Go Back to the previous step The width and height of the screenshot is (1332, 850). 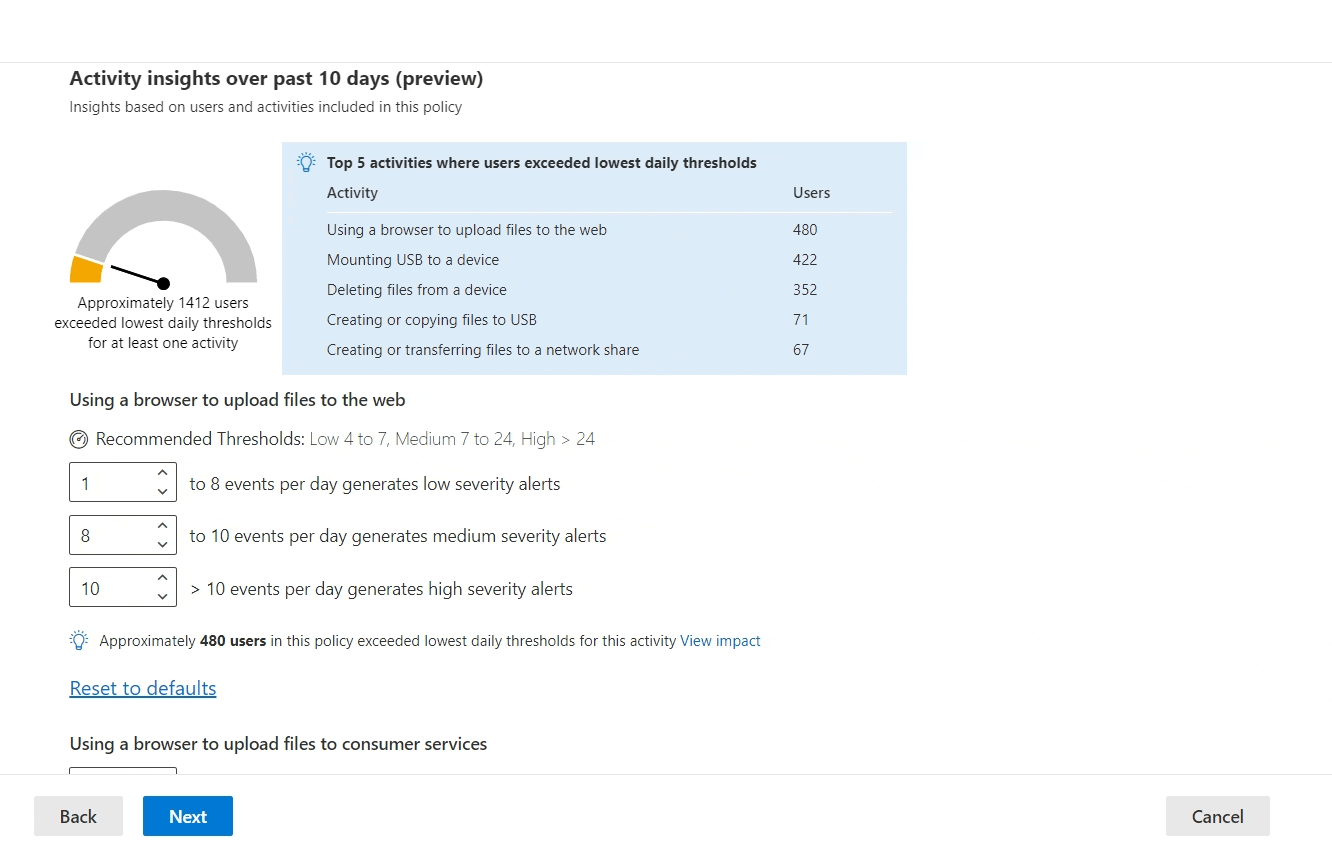click(78, 816)
